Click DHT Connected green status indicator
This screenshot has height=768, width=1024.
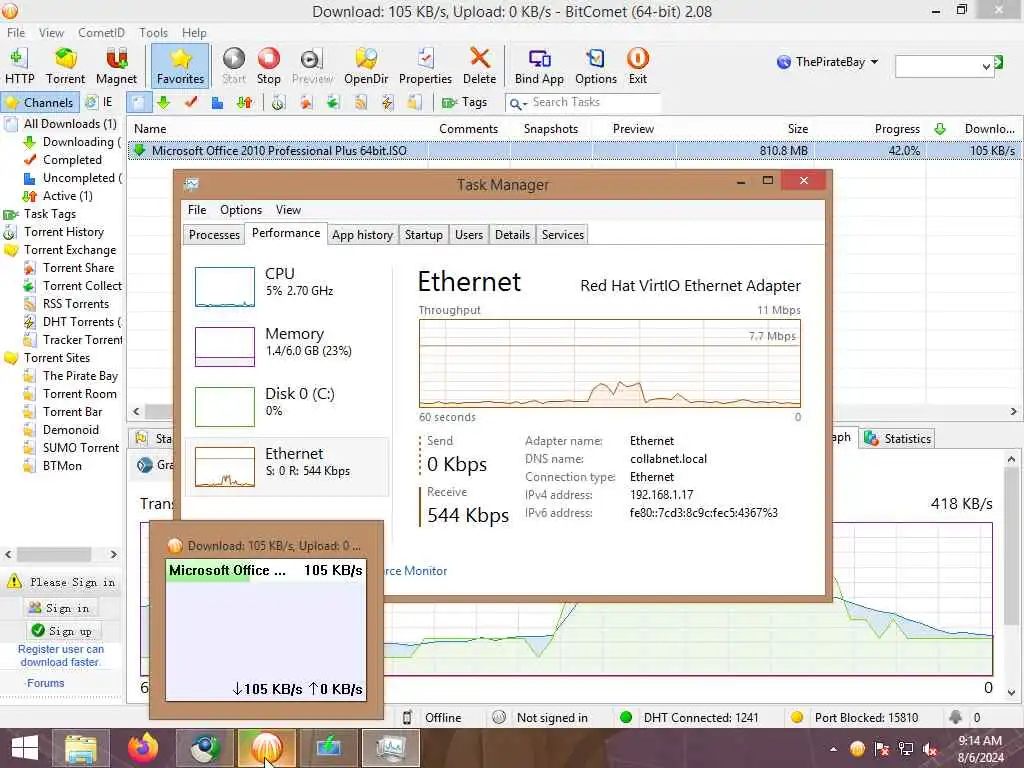tap(626, 718)
